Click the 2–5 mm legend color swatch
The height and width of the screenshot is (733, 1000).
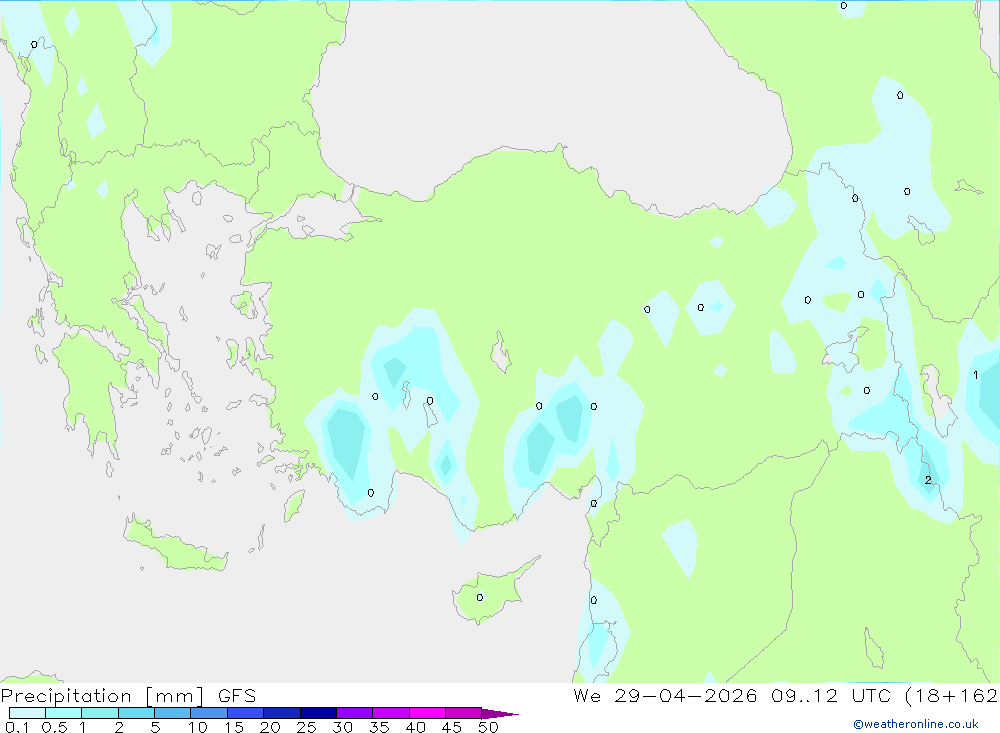tap(136, 713)
